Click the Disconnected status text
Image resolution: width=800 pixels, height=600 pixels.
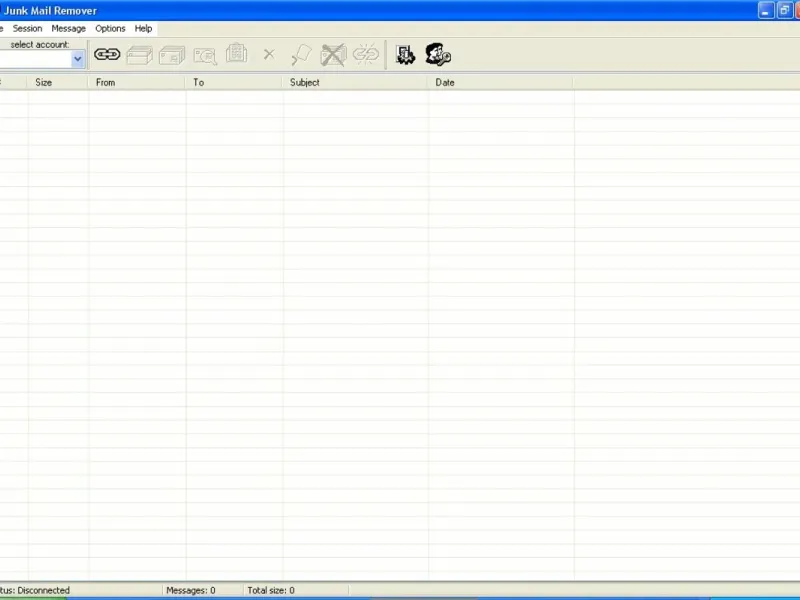click(35, 590)
